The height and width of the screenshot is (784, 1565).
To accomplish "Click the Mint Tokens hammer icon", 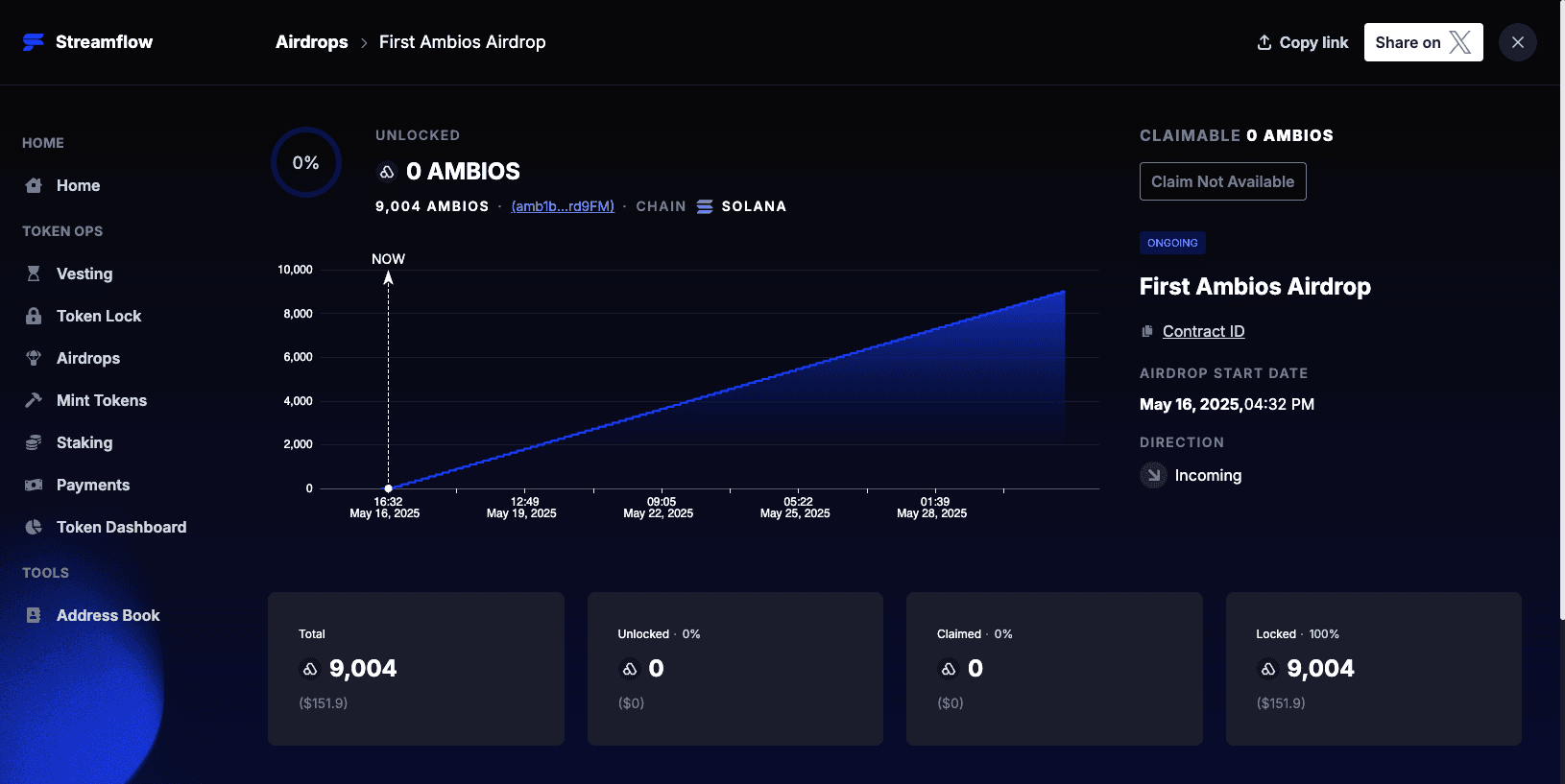I will [34, 400].
